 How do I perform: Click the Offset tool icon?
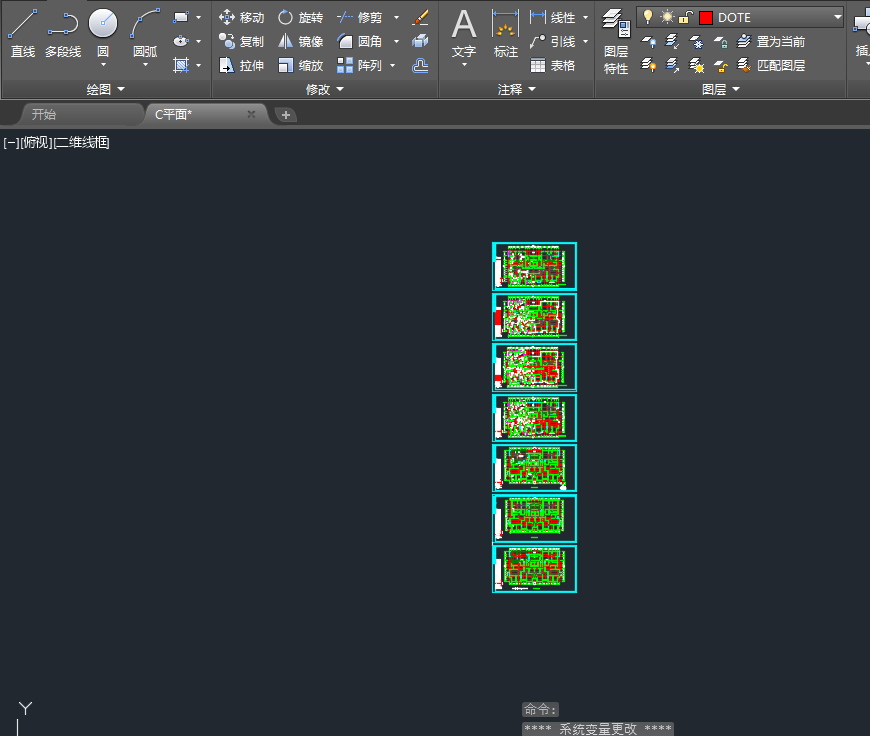coord(421,65)
